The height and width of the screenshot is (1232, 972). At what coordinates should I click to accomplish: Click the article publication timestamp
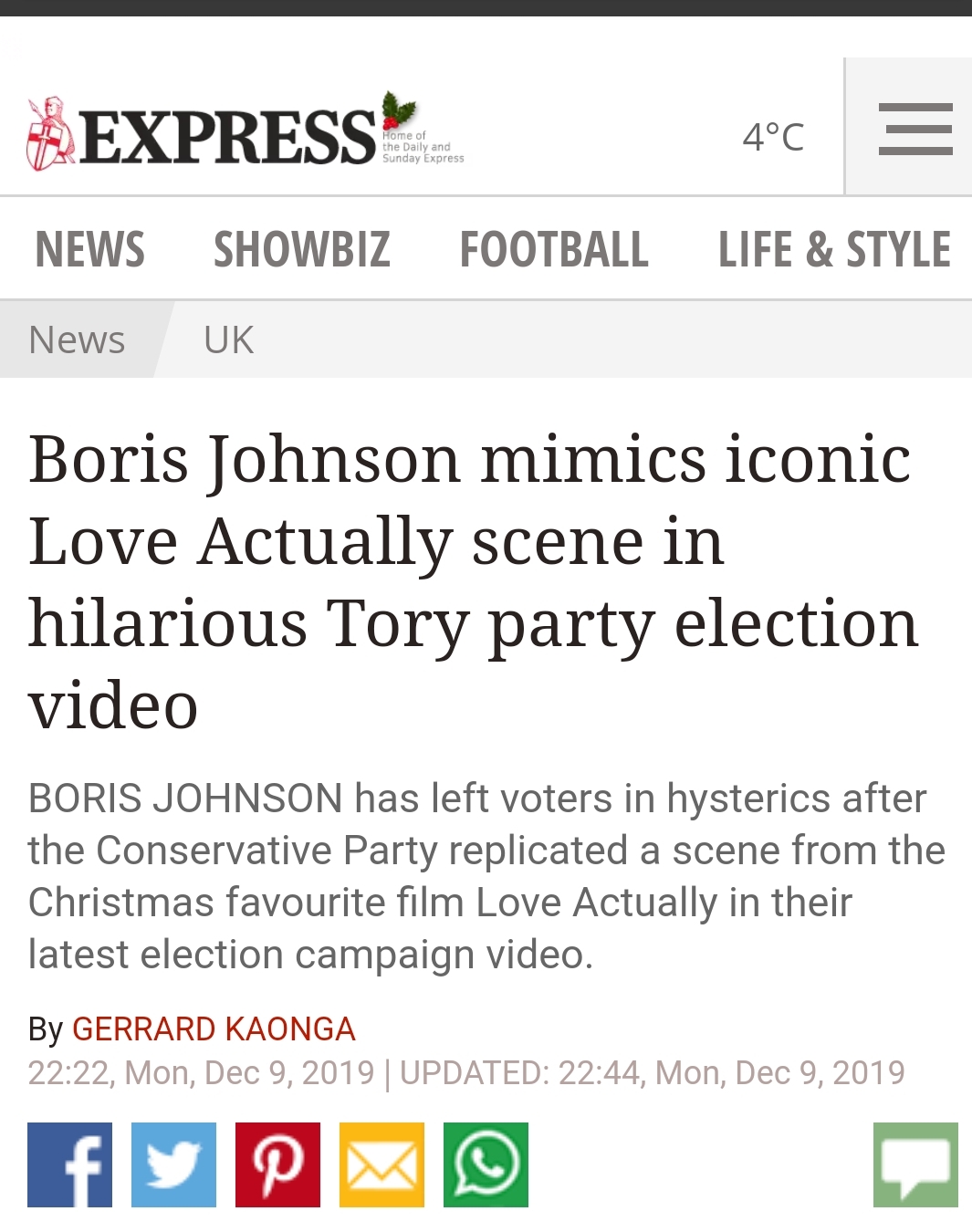201,1072
